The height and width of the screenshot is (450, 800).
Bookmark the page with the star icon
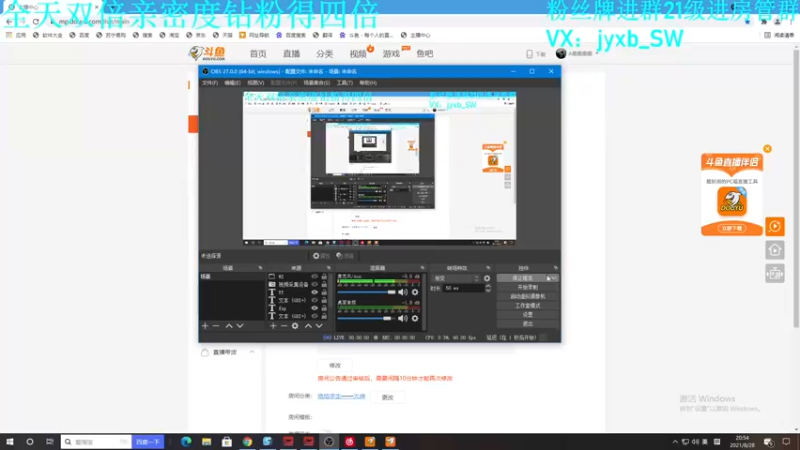tap(747, 21)
